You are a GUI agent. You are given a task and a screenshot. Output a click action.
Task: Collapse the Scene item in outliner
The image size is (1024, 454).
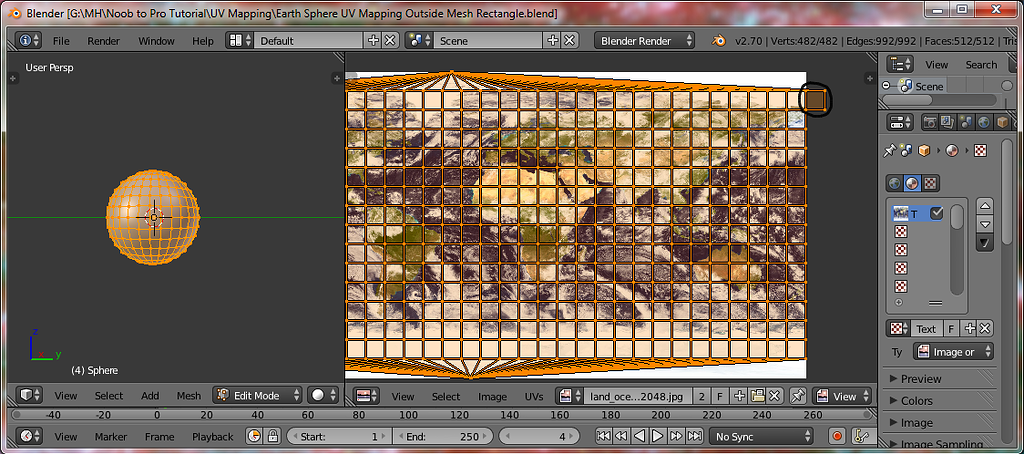[x=886, y=86]
